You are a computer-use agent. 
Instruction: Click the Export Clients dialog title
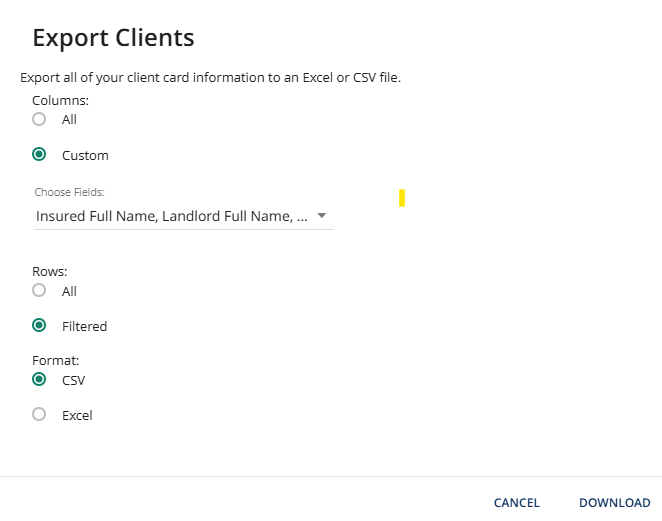113,38
